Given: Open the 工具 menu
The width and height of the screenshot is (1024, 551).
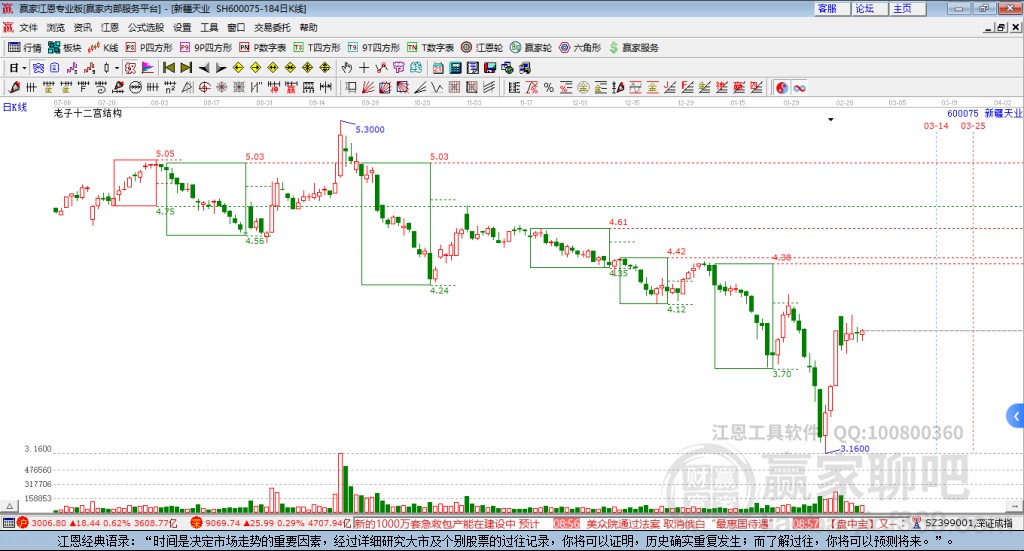Looking at the screenshot, I should pos(209,27).
